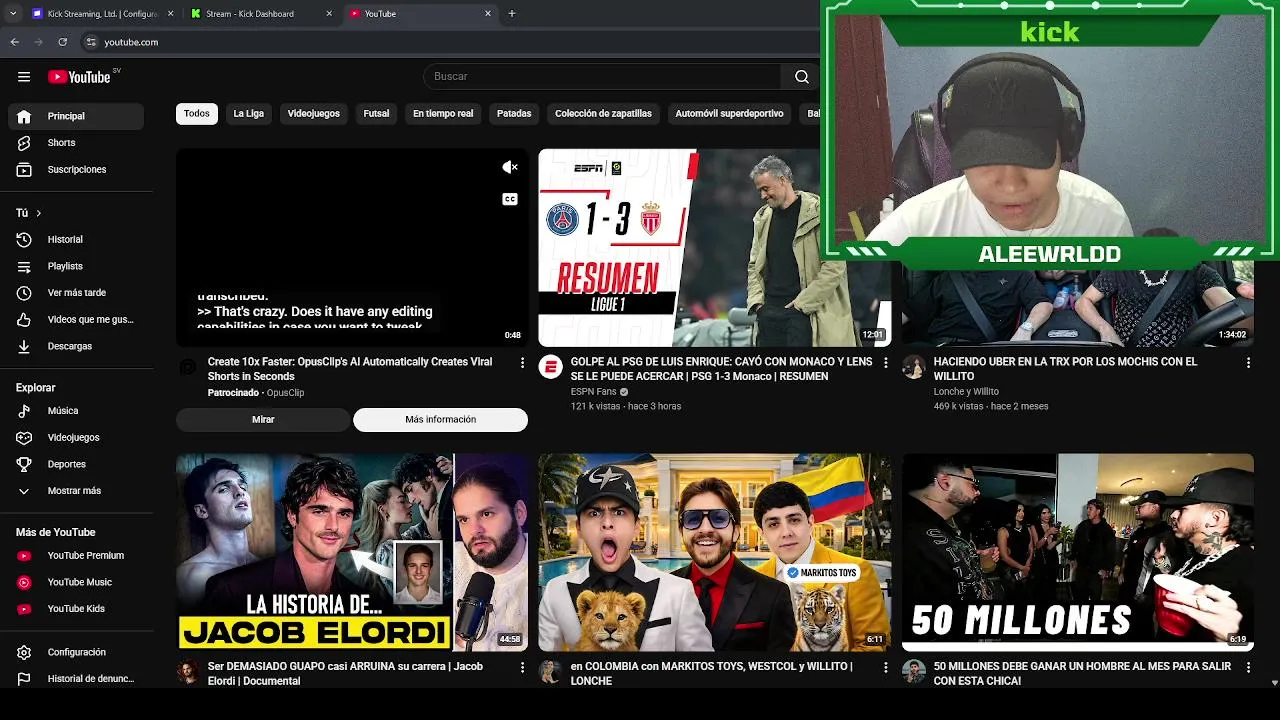Image resolution: width=1280 pixels, height=720 pixels.
Task: Open the Colombia Markitos Toys thumbnail
Action: pos(714,553)
